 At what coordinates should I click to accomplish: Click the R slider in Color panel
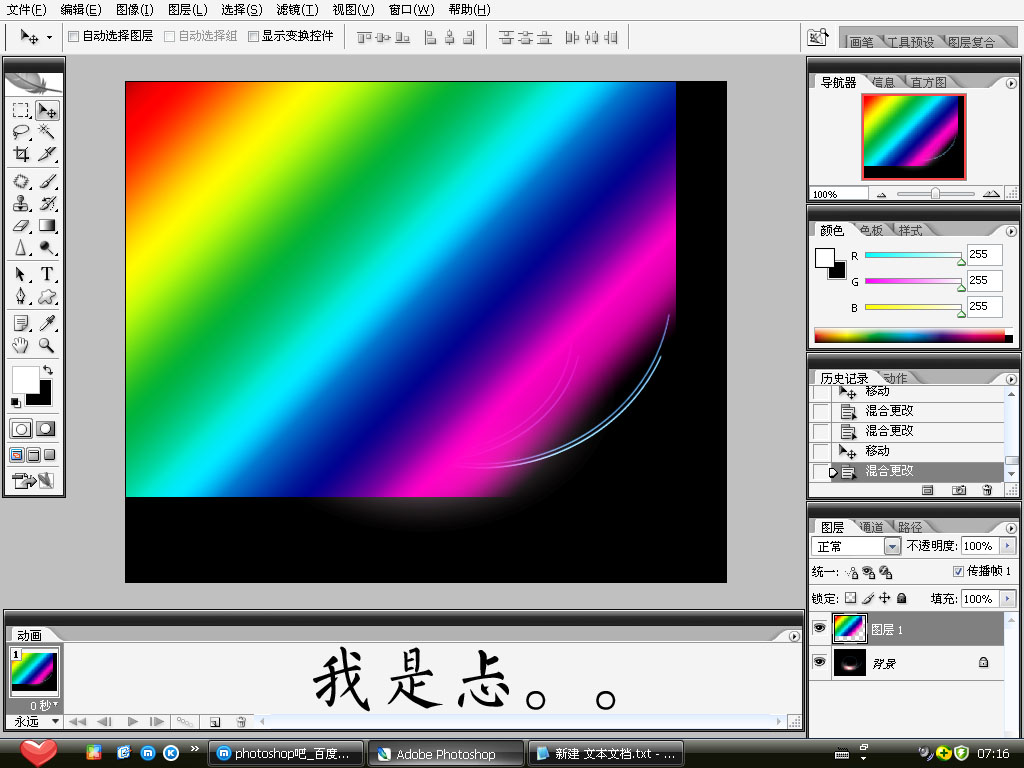[913, 255]
